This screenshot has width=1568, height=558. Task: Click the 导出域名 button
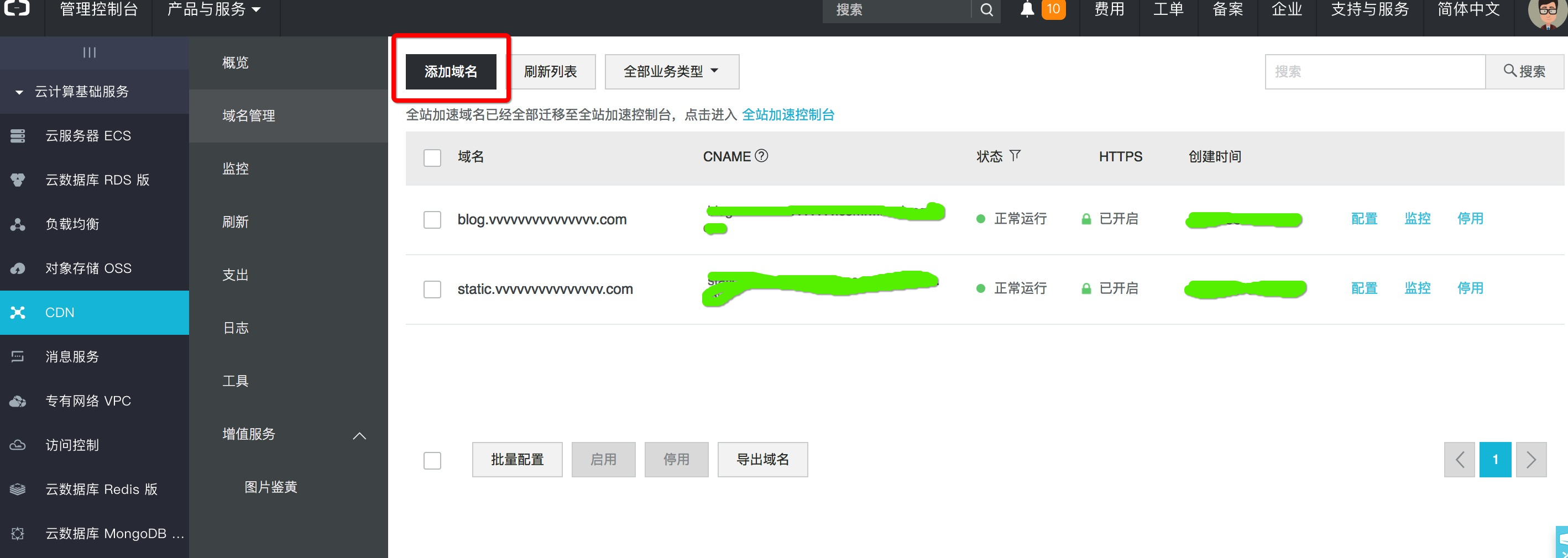[762, 460]
